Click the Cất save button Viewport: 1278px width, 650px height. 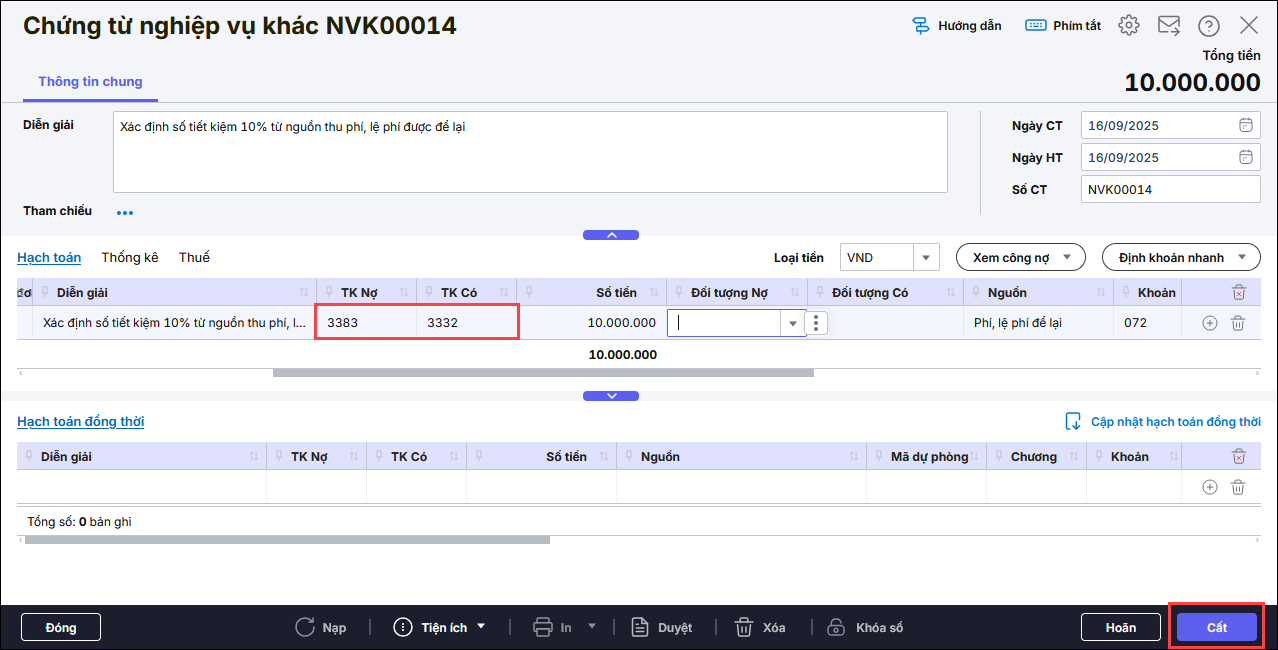pos(1216,627)
